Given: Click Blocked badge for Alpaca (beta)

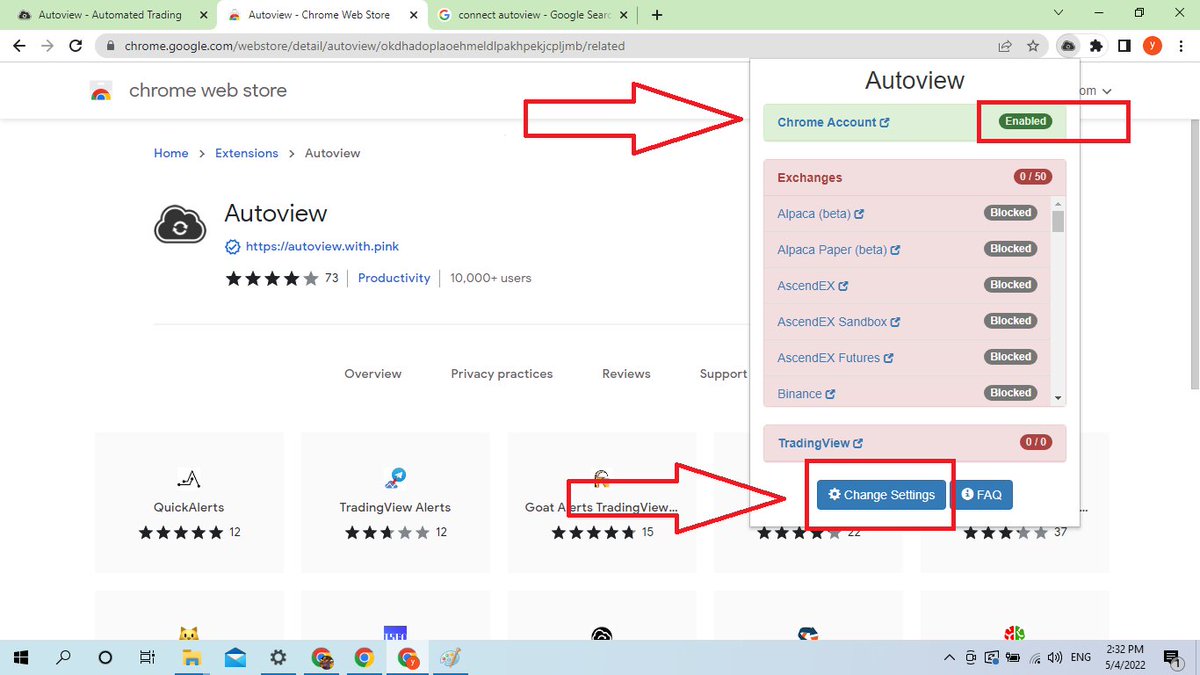Looking at the screenshot, I should click(1011, 213).
